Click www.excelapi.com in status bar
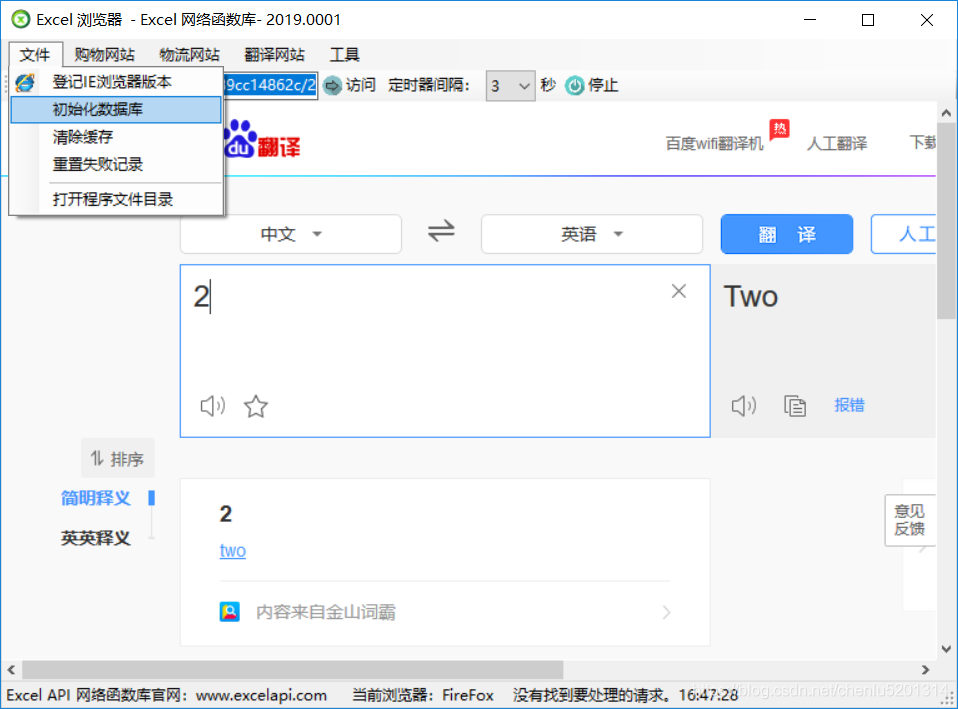The width and height of the screenshot is (958, 709). click(261, 695)
